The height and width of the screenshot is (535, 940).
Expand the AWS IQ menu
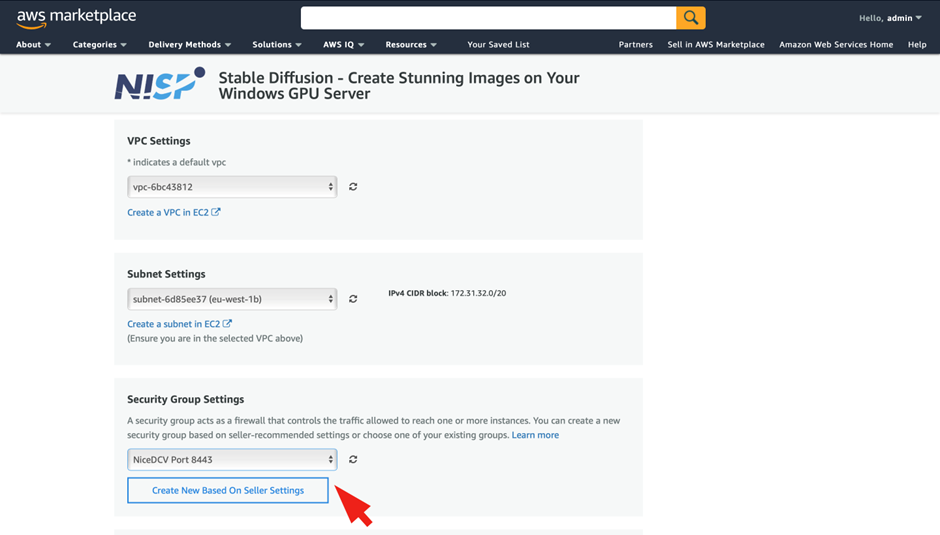tap(344, 44)
